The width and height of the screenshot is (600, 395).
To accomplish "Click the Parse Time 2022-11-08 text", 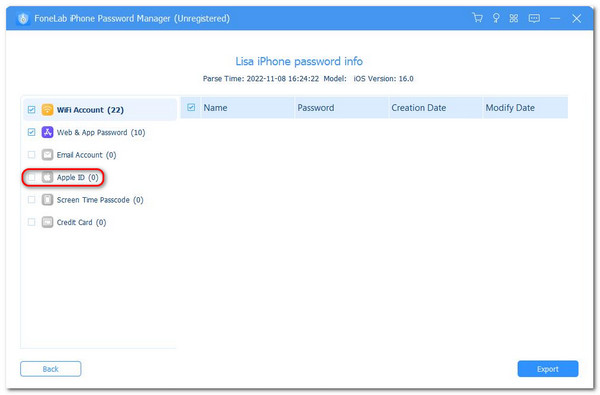I will [261, 78].
